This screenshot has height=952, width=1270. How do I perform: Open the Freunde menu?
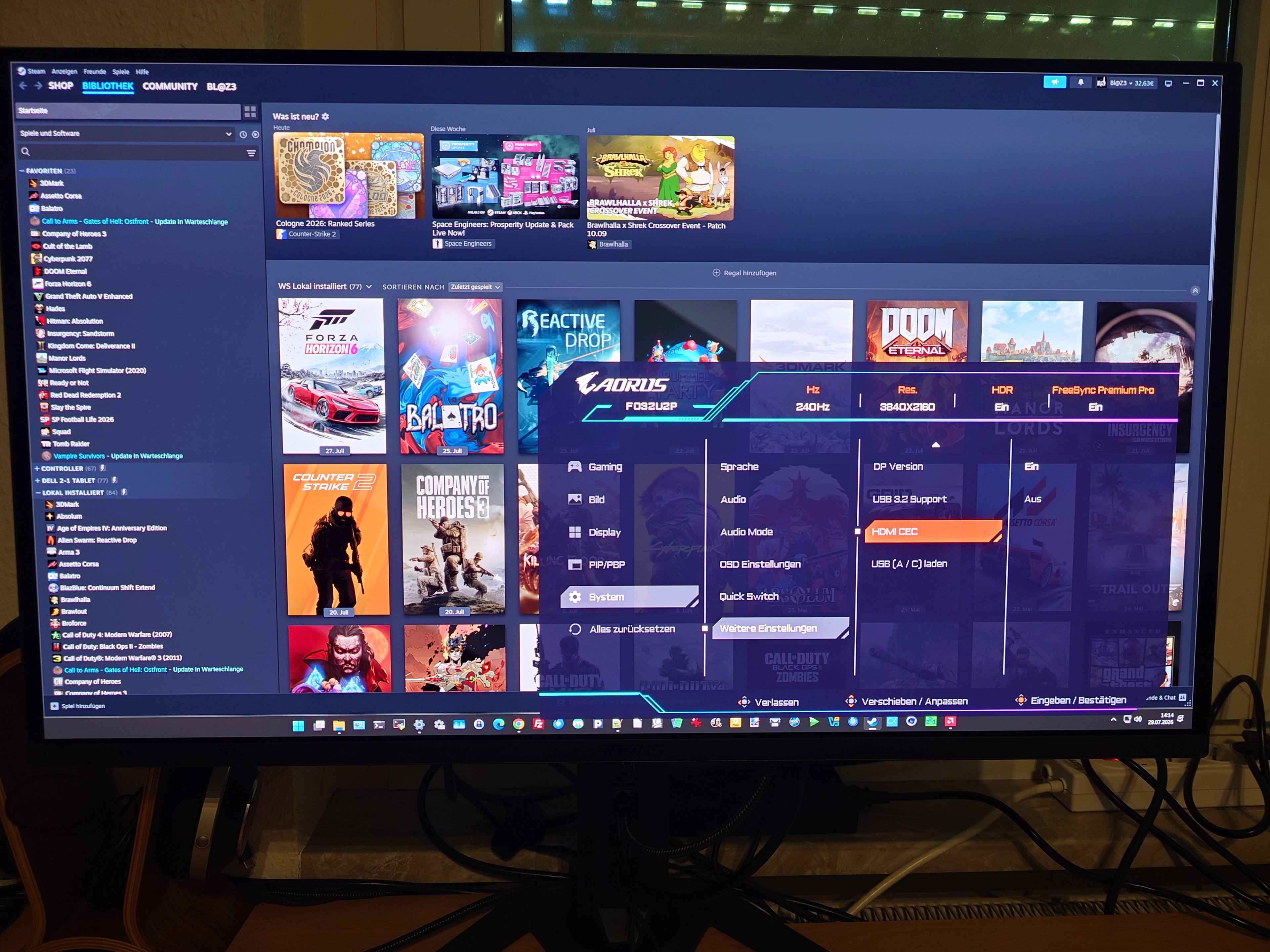pos(95,72)
